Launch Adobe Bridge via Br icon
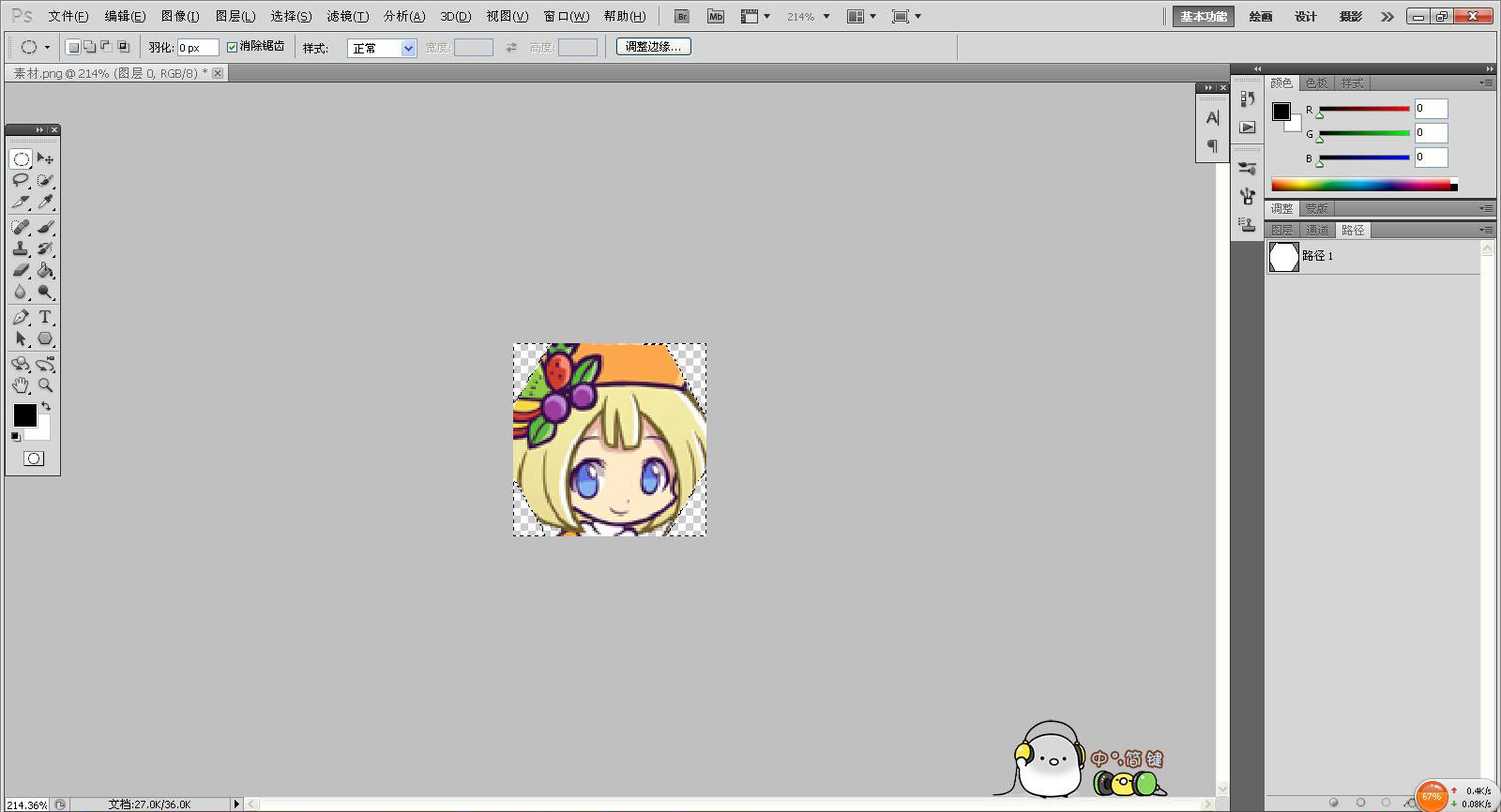The width and height of the screenshot is (1501, 812). coord(682,16)
